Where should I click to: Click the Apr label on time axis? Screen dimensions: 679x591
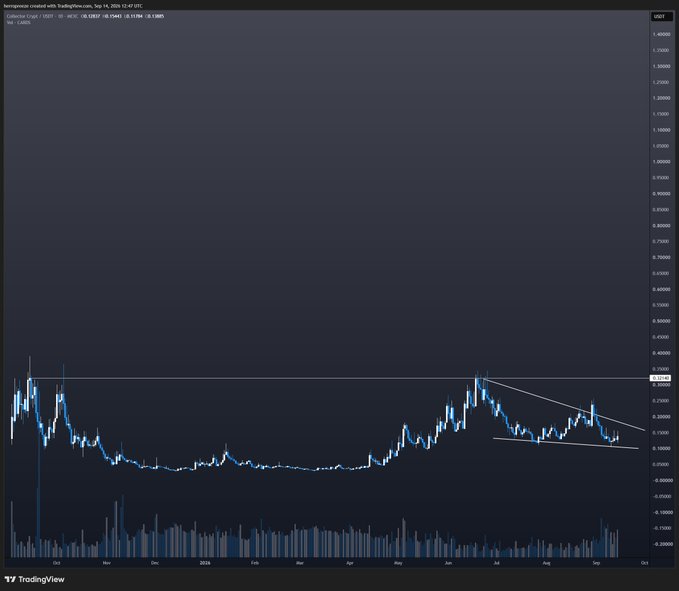(x=349, y=563)
